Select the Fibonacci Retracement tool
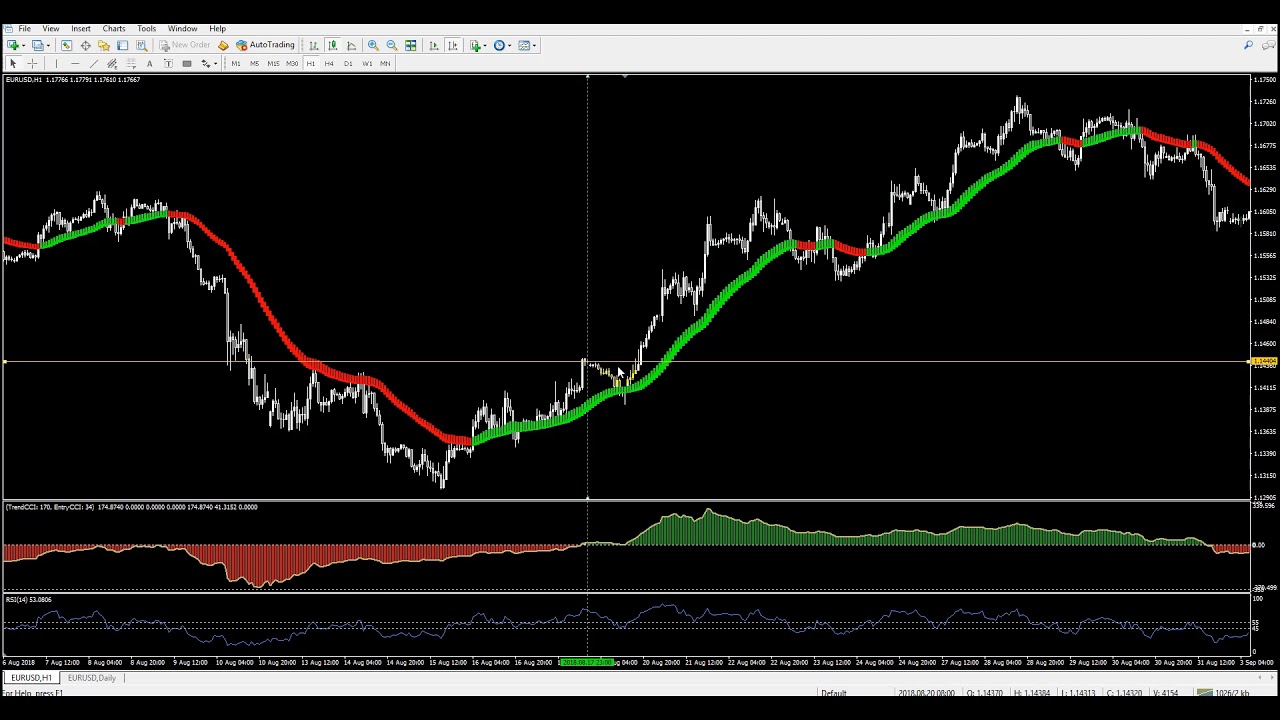Viewport: 1280px width, 720px height. (x=131, y=63)
